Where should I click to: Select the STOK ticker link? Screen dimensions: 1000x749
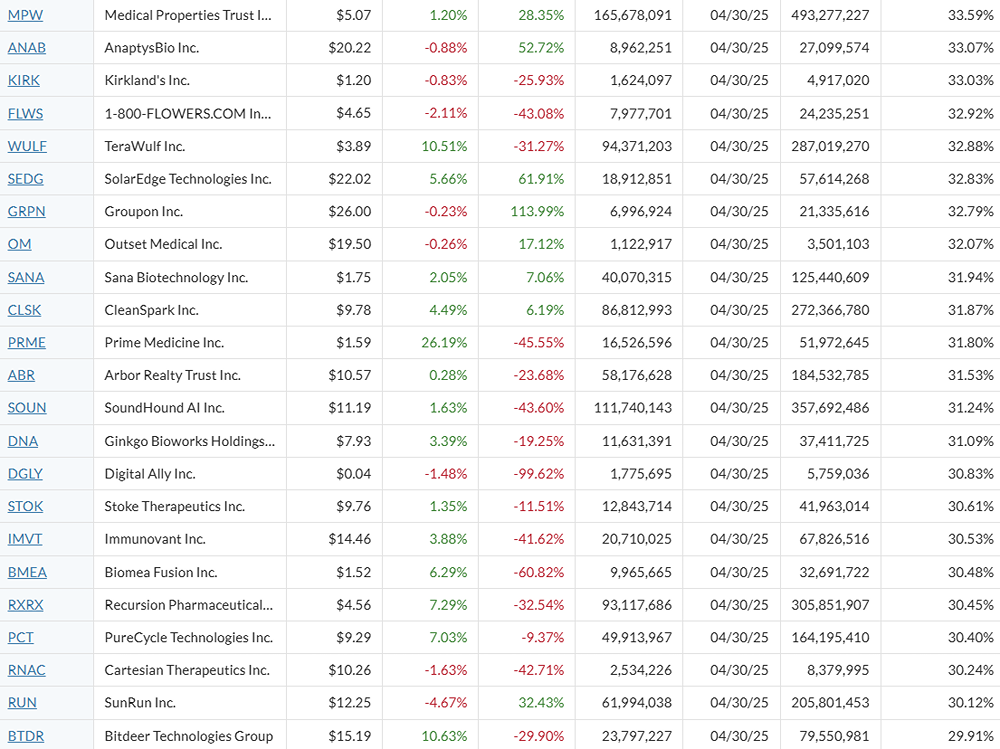coord(26,506)
